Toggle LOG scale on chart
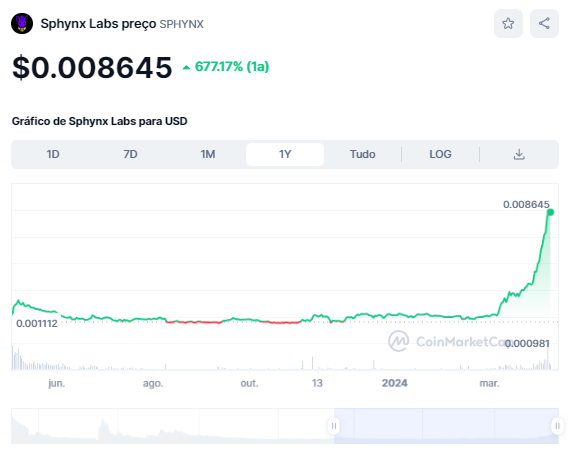Viewport: 571px width, 449px height. coord(440,154)
